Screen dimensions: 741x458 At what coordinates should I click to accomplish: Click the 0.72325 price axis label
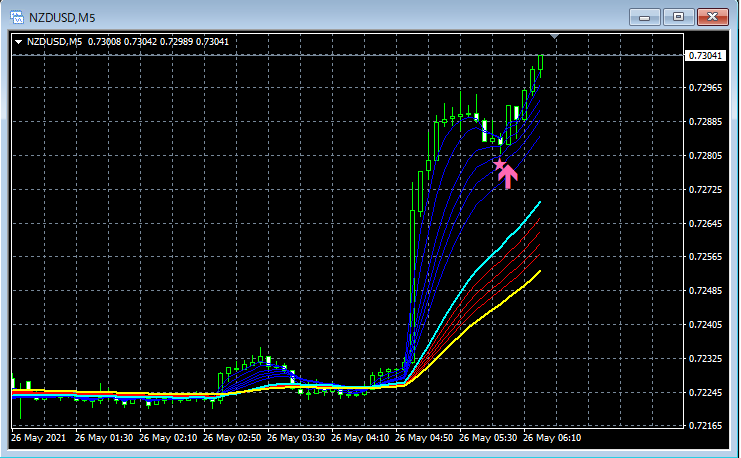click(705, 359)
